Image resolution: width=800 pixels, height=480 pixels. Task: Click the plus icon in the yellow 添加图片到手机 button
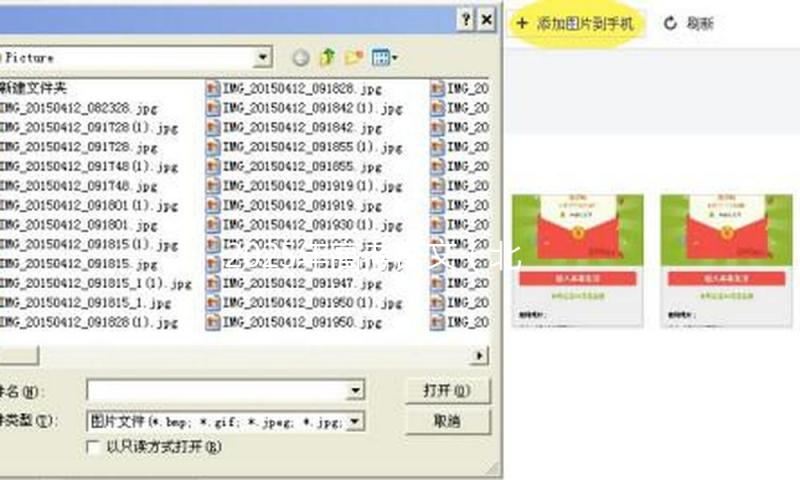pyautogui.click(x=521, y=23)
